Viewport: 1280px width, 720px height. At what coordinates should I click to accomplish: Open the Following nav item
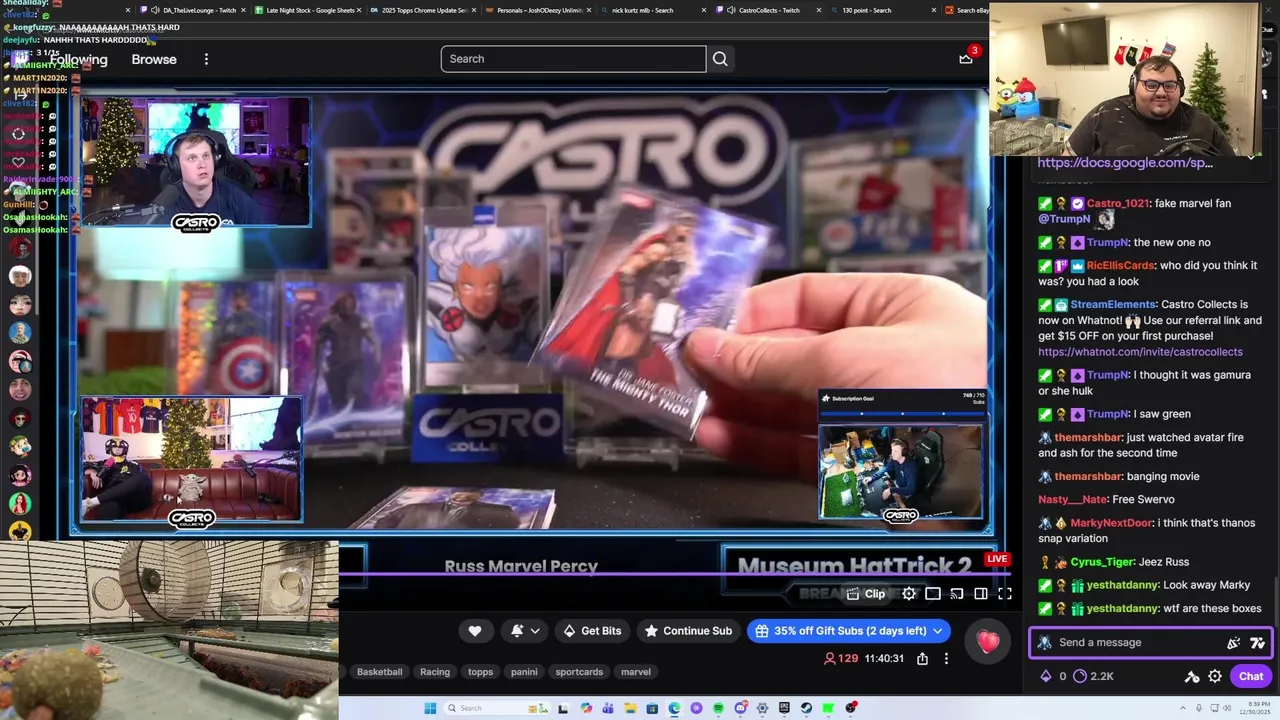[79, 59]
